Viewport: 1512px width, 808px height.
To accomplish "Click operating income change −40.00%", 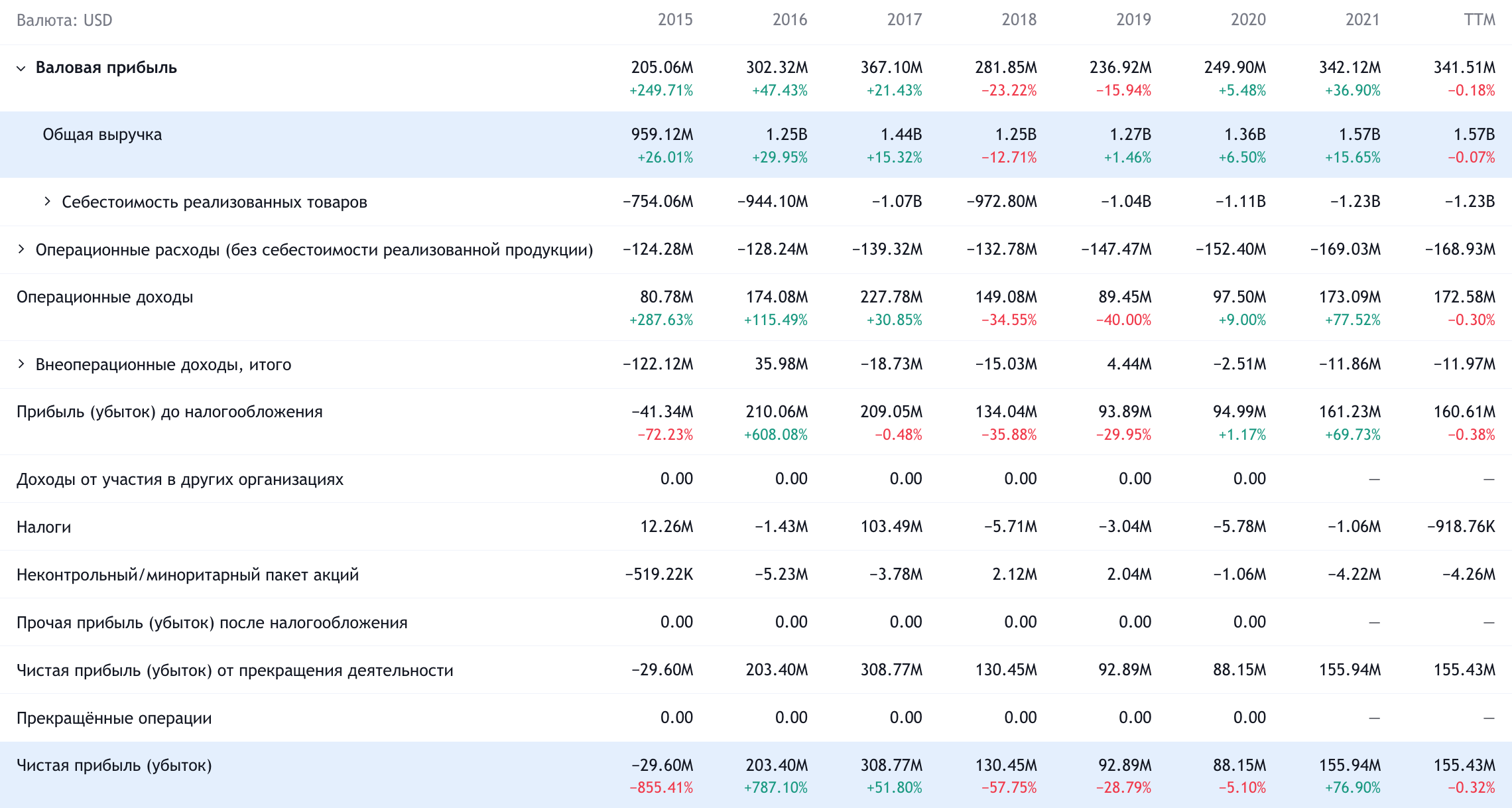I will coord(1123,320).
